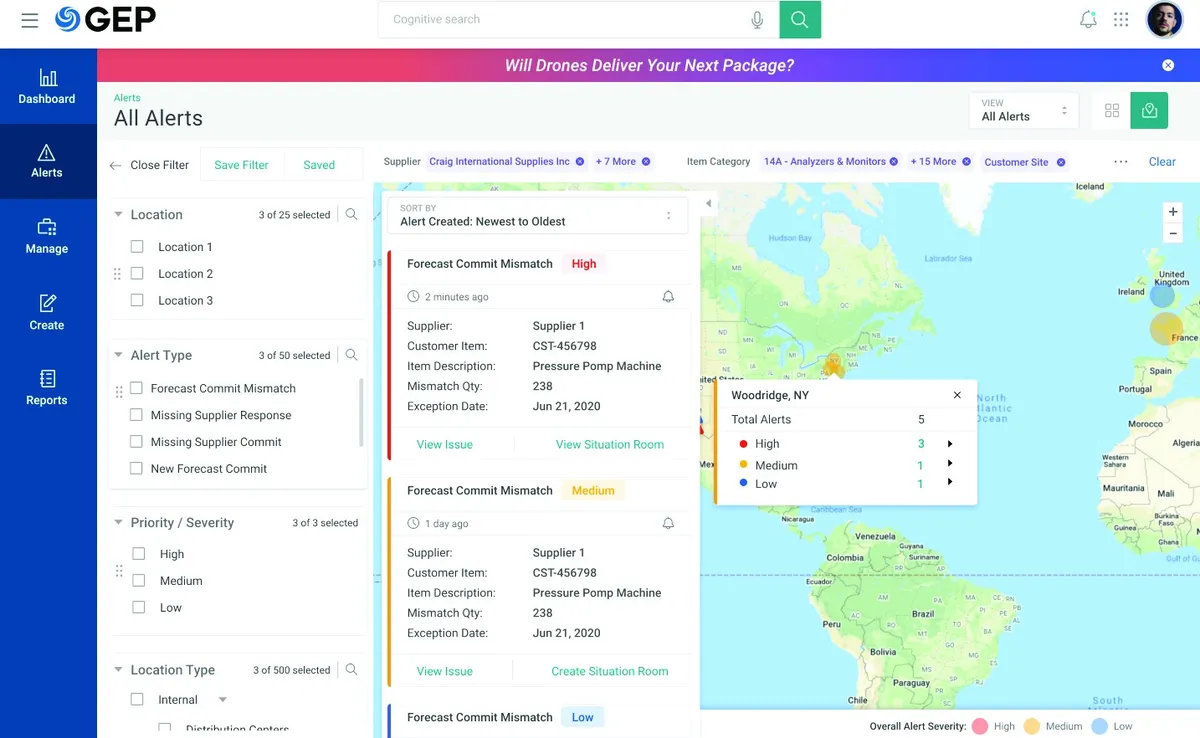Expand Medium alerts in Woodridge popup

(x=950, y=464)
